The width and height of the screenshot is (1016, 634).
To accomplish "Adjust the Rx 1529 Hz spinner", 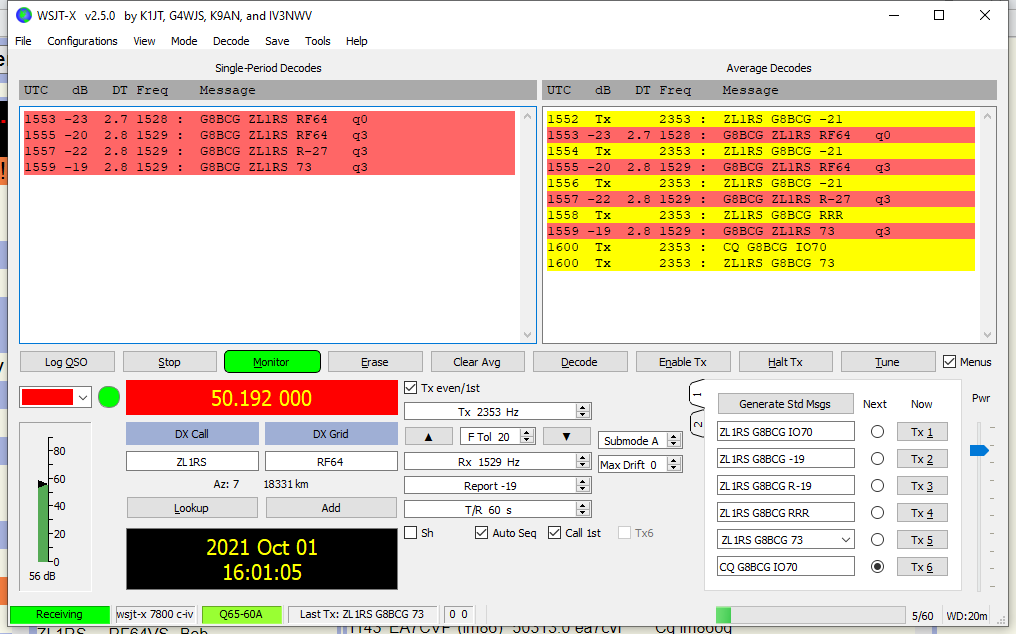I will [583, 462].
